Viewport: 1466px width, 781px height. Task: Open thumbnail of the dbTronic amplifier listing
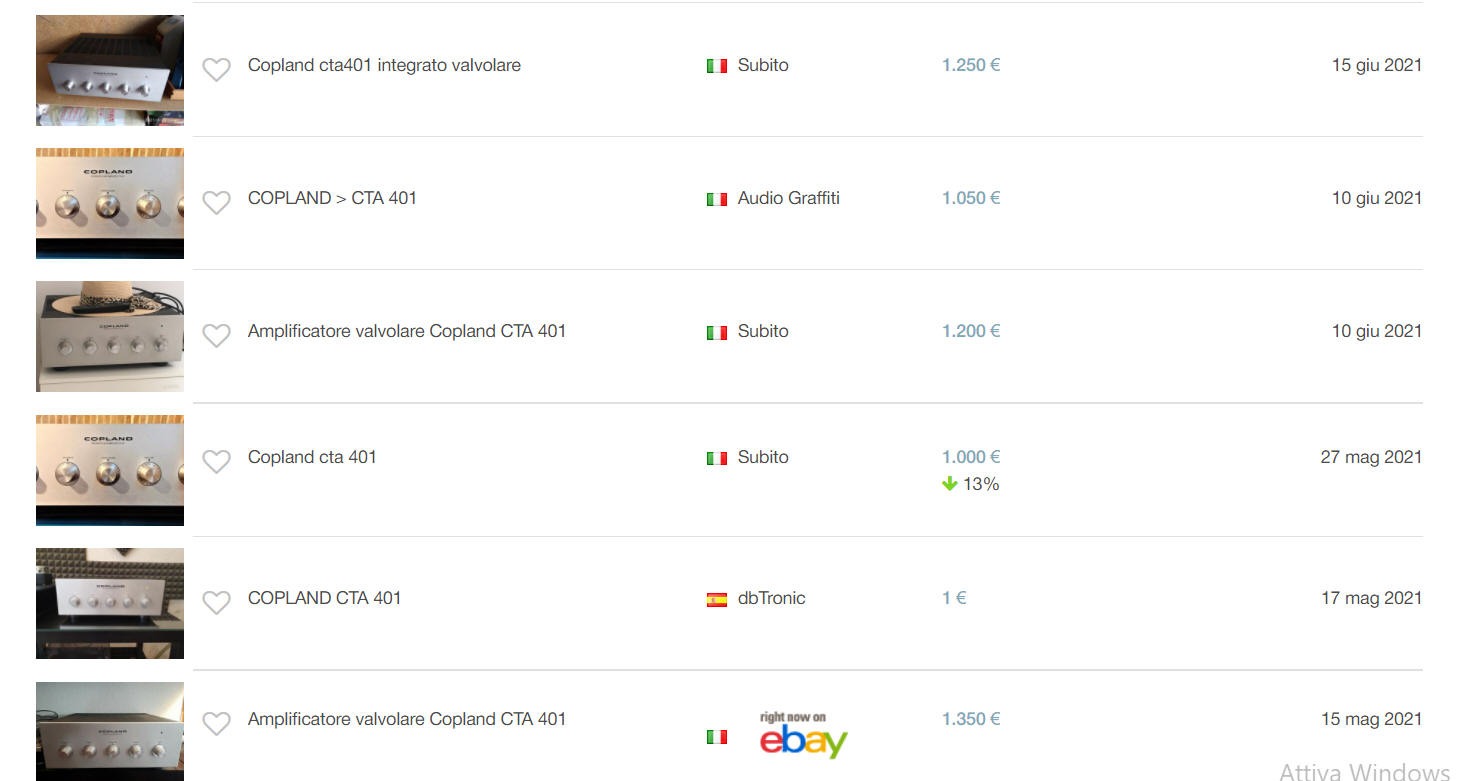(x=110, y=603)
